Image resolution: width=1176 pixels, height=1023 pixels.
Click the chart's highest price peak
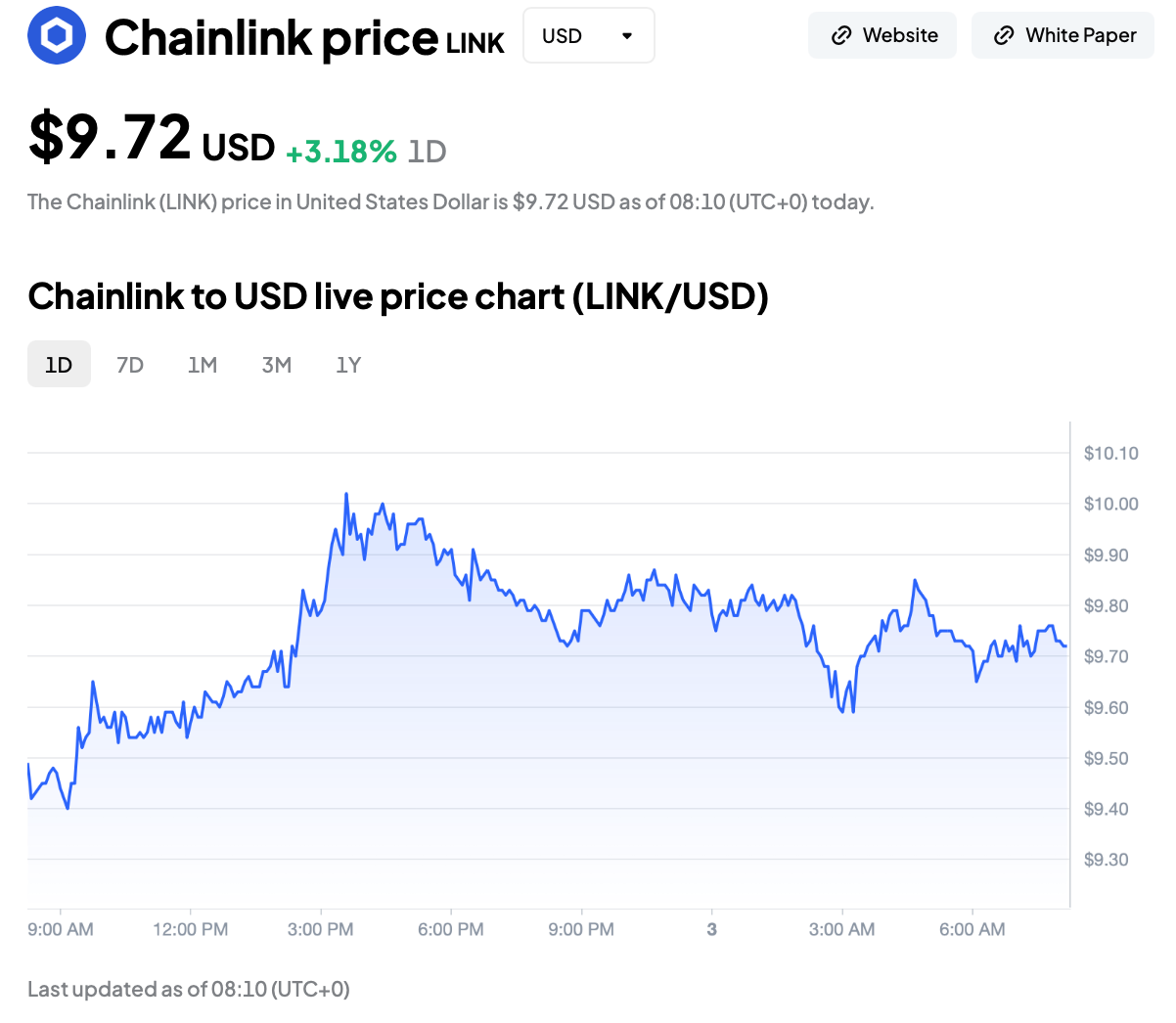tap(346, 495)
